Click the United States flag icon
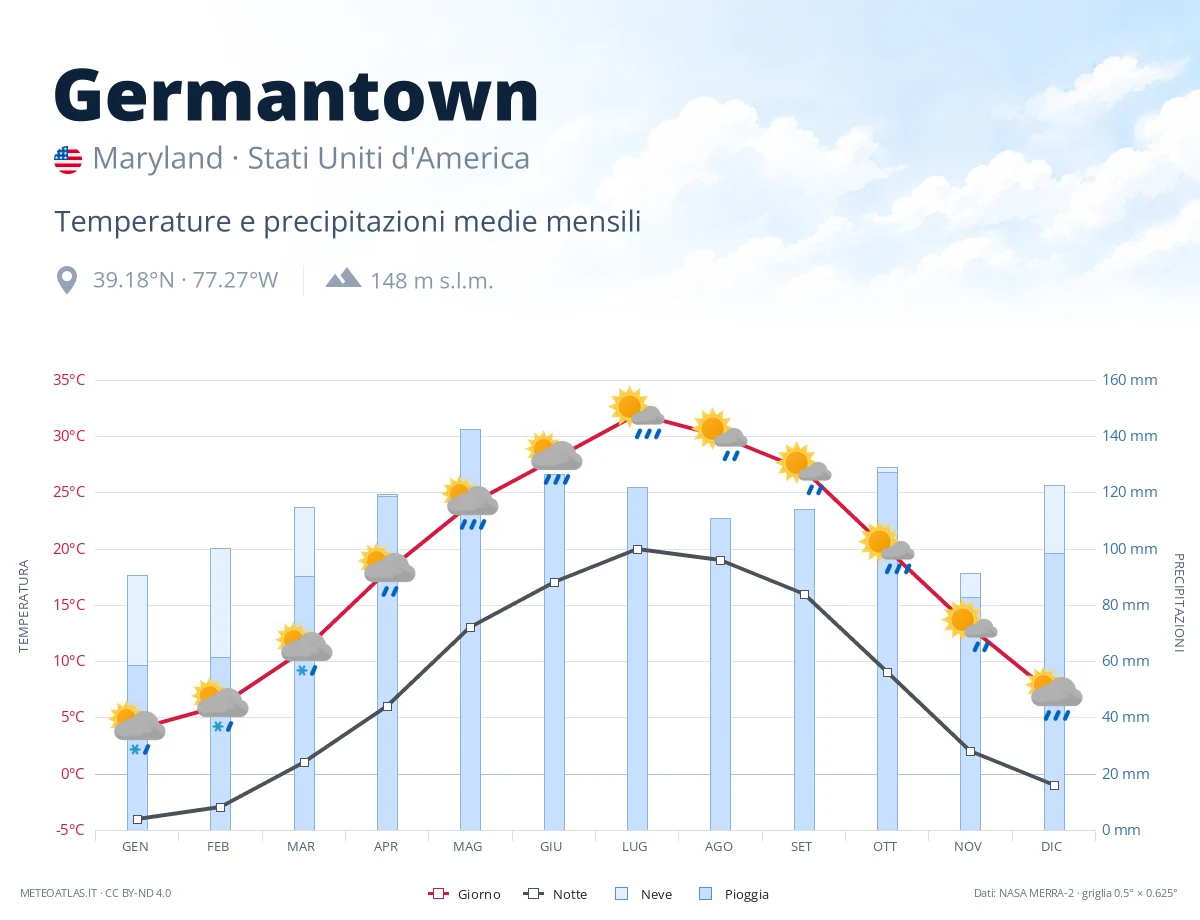The width and height of the screenshot is (1200, 920). point(68,160)
